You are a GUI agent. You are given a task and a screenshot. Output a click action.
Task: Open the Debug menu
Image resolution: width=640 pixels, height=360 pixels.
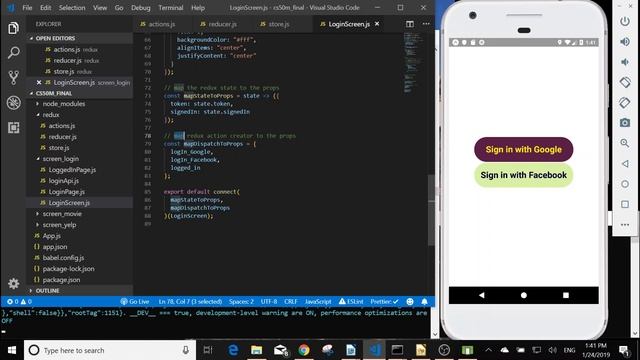(141, 8)
